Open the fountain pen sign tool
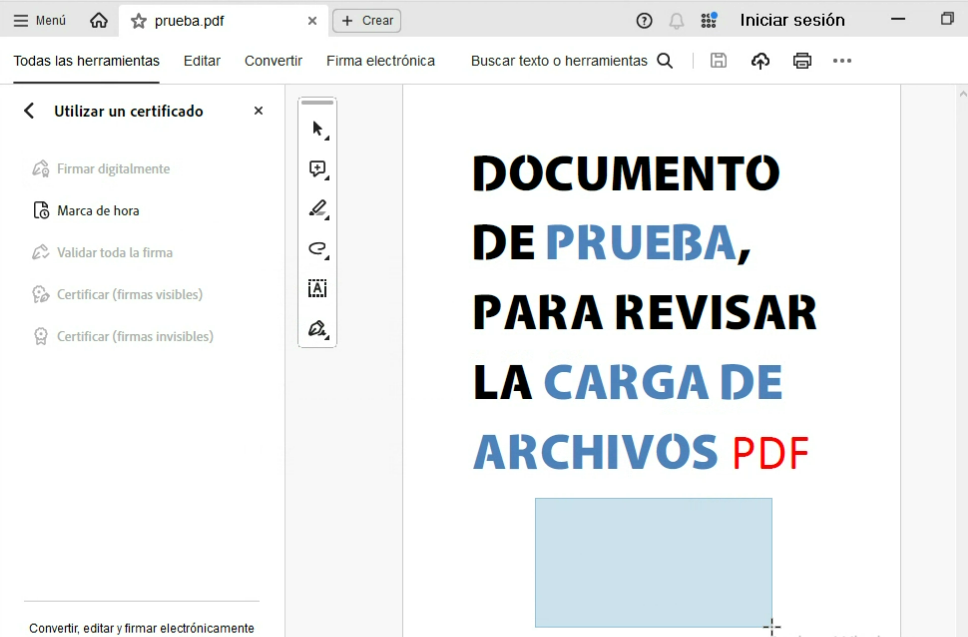Viewport: 968px width, 637px height. point(318,328)
